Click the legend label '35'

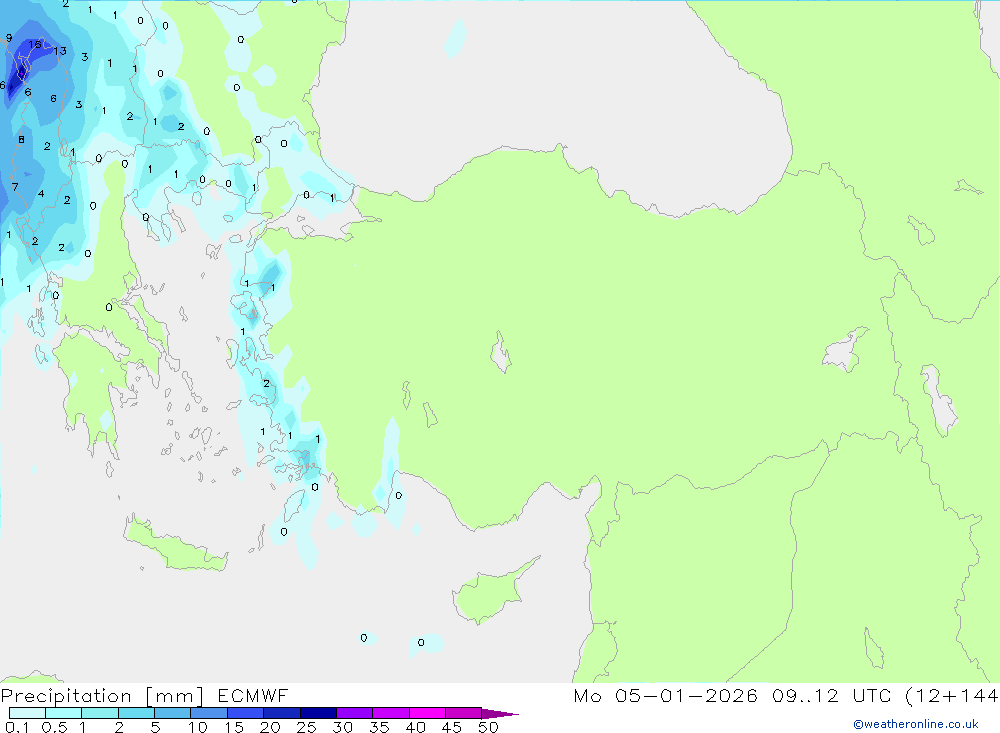[x=379, y=727]
